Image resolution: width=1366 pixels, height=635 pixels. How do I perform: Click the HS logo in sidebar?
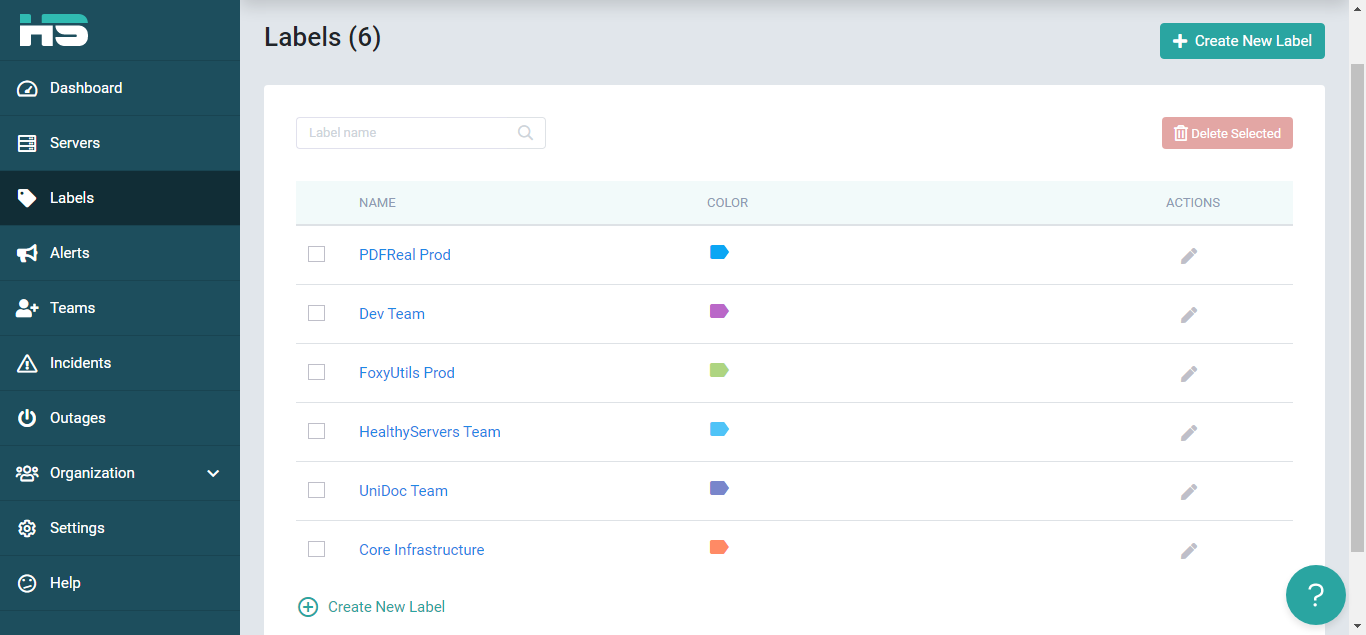(x=54, y=30)
